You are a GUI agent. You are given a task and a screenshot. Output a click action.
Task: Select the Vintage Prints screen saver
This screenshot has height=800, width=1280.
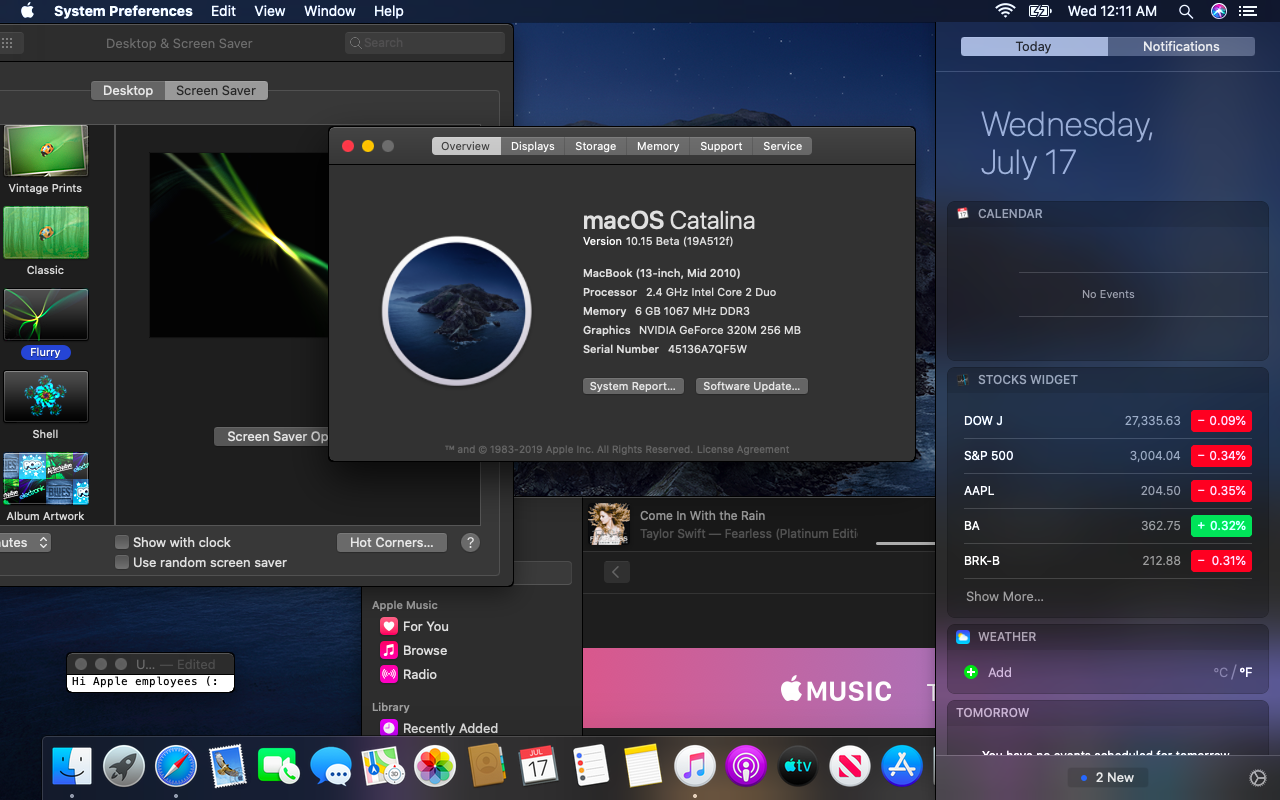46,151
